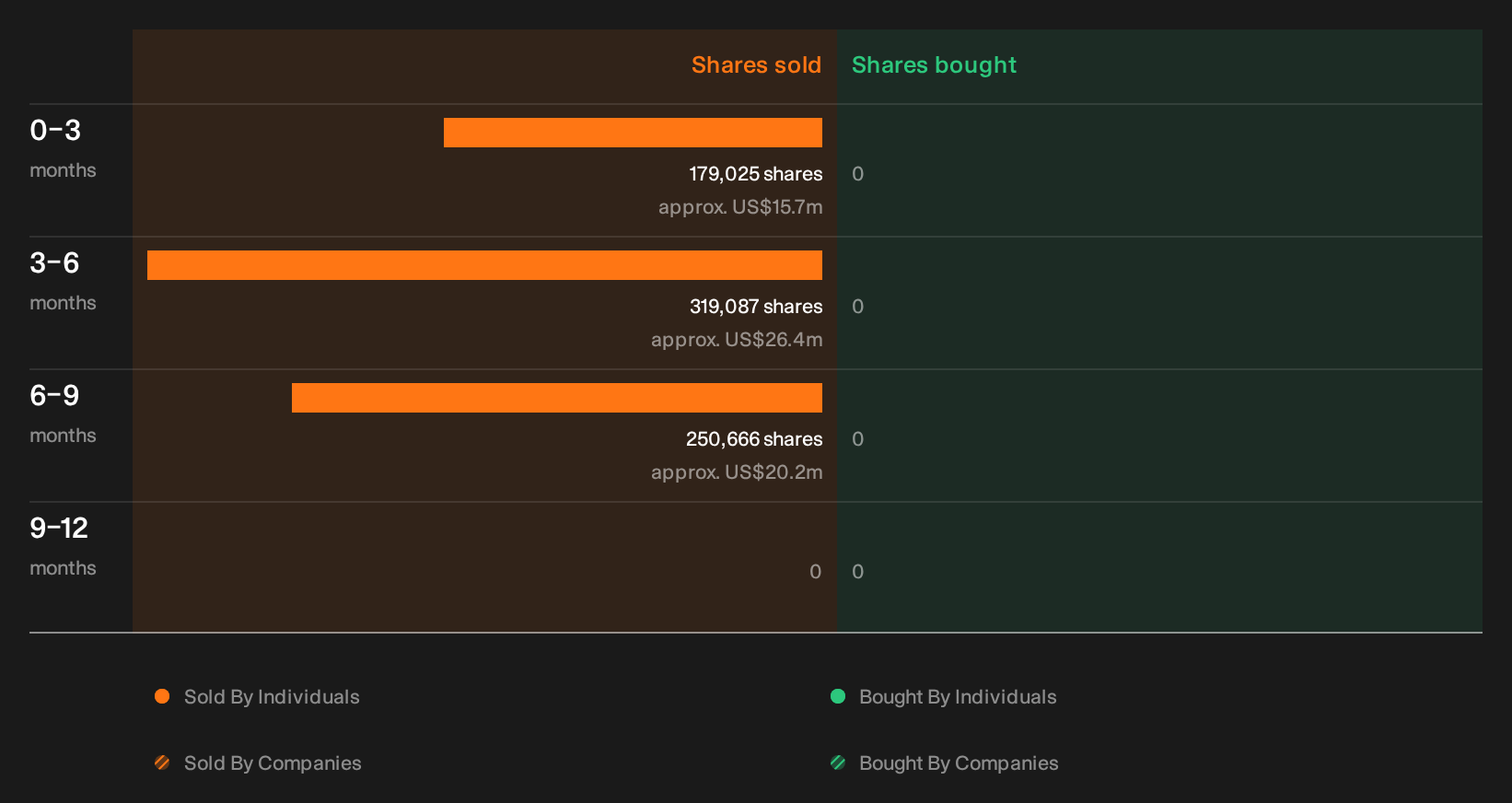Click the shares bought zero for 0-3 months
This screenshot has height=803, width=1512.
(857, 174)
